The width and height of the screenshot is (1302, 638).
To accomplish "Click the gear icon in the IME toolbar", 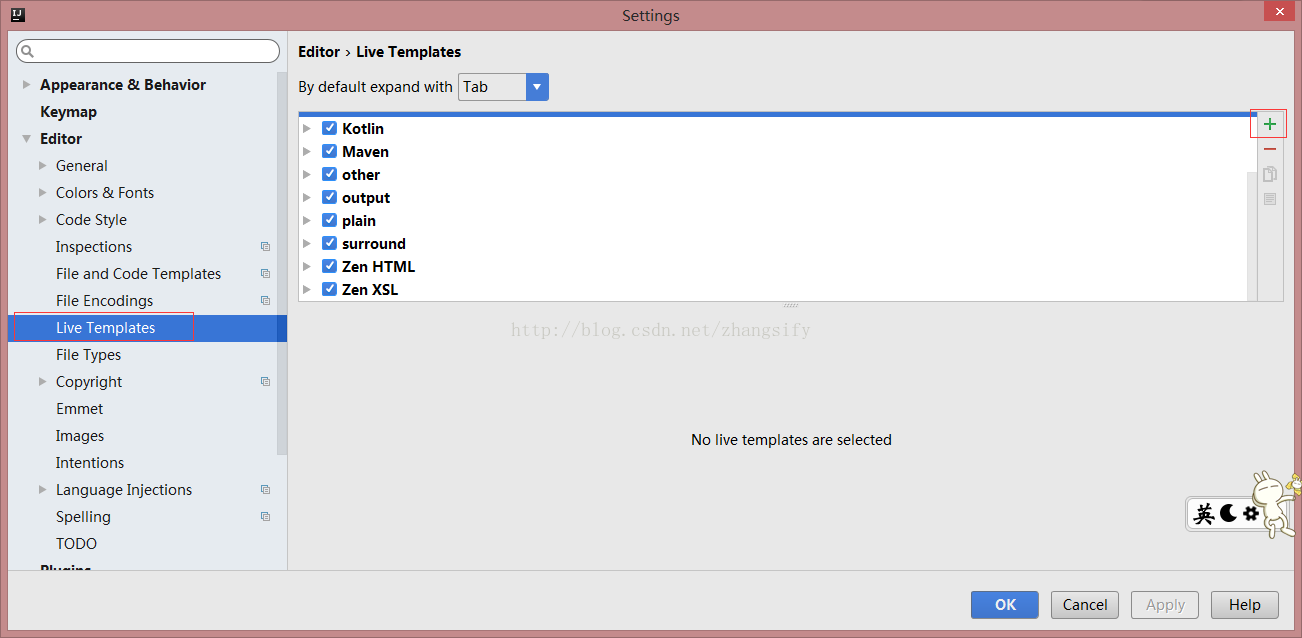I will tap(1249, 514).
